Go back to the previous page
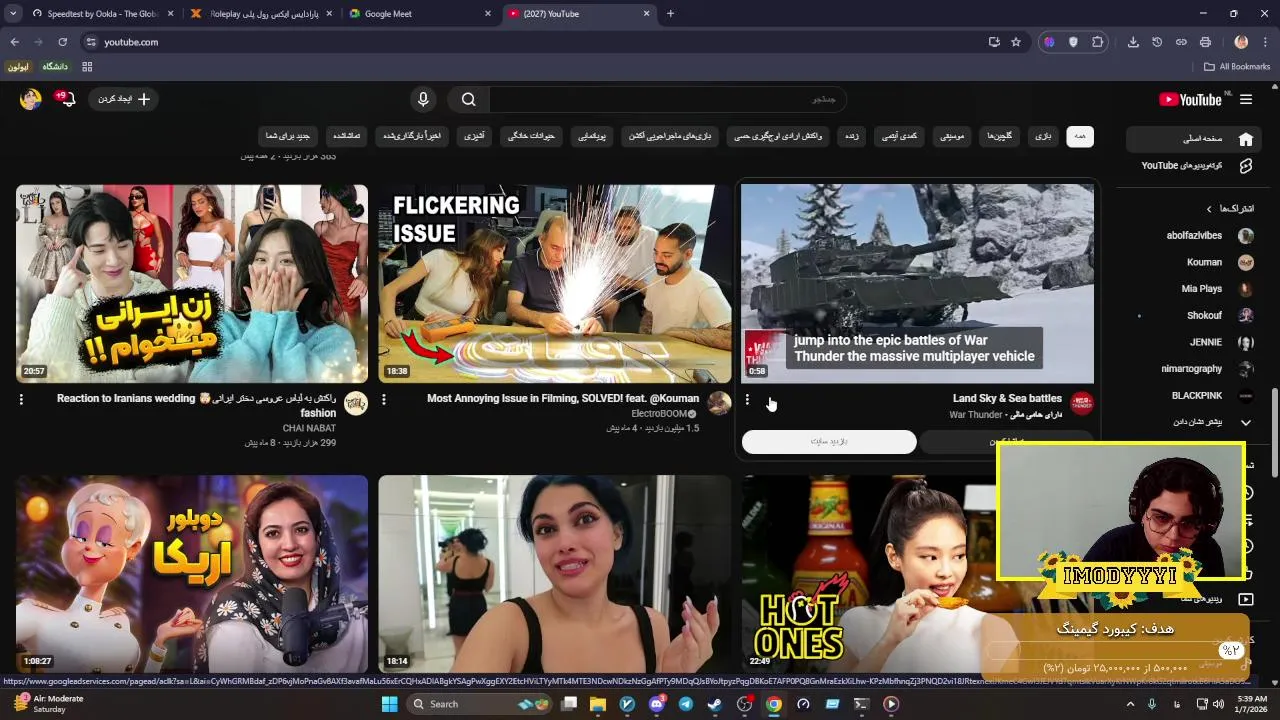 (x=14, y=42)
